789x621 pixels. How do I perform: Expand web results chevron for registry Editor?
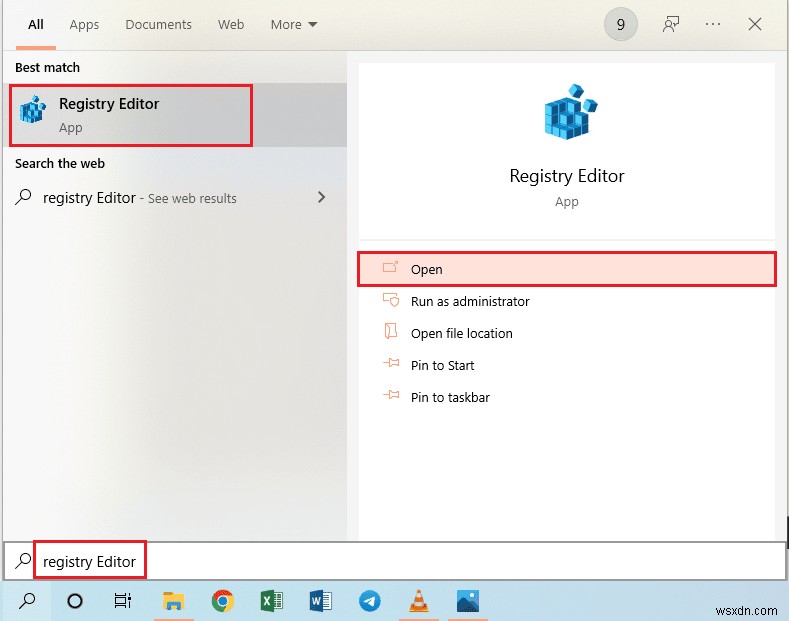coord(322,197)
